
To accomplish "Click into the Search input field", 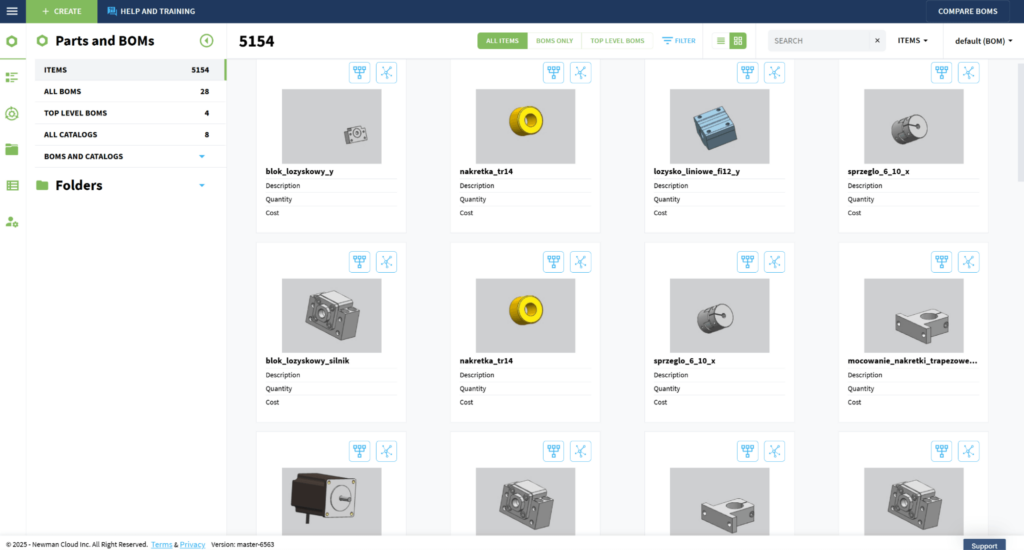I will pos(820,40).
